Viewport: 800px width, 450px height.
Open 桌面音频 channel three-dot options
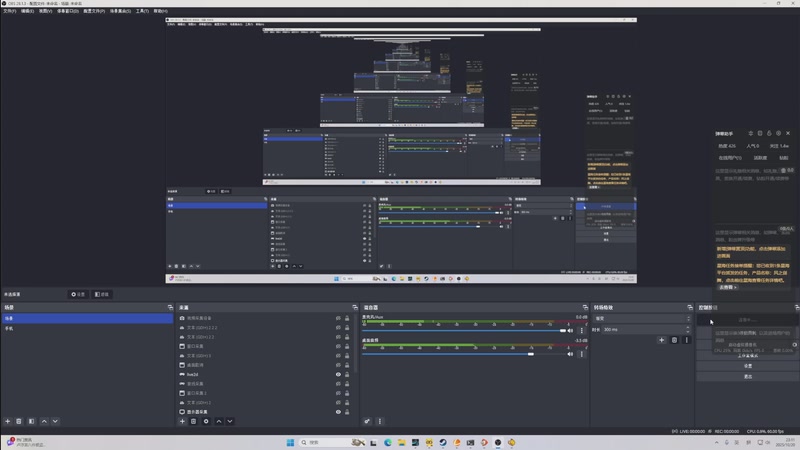(x=582, y=354)
